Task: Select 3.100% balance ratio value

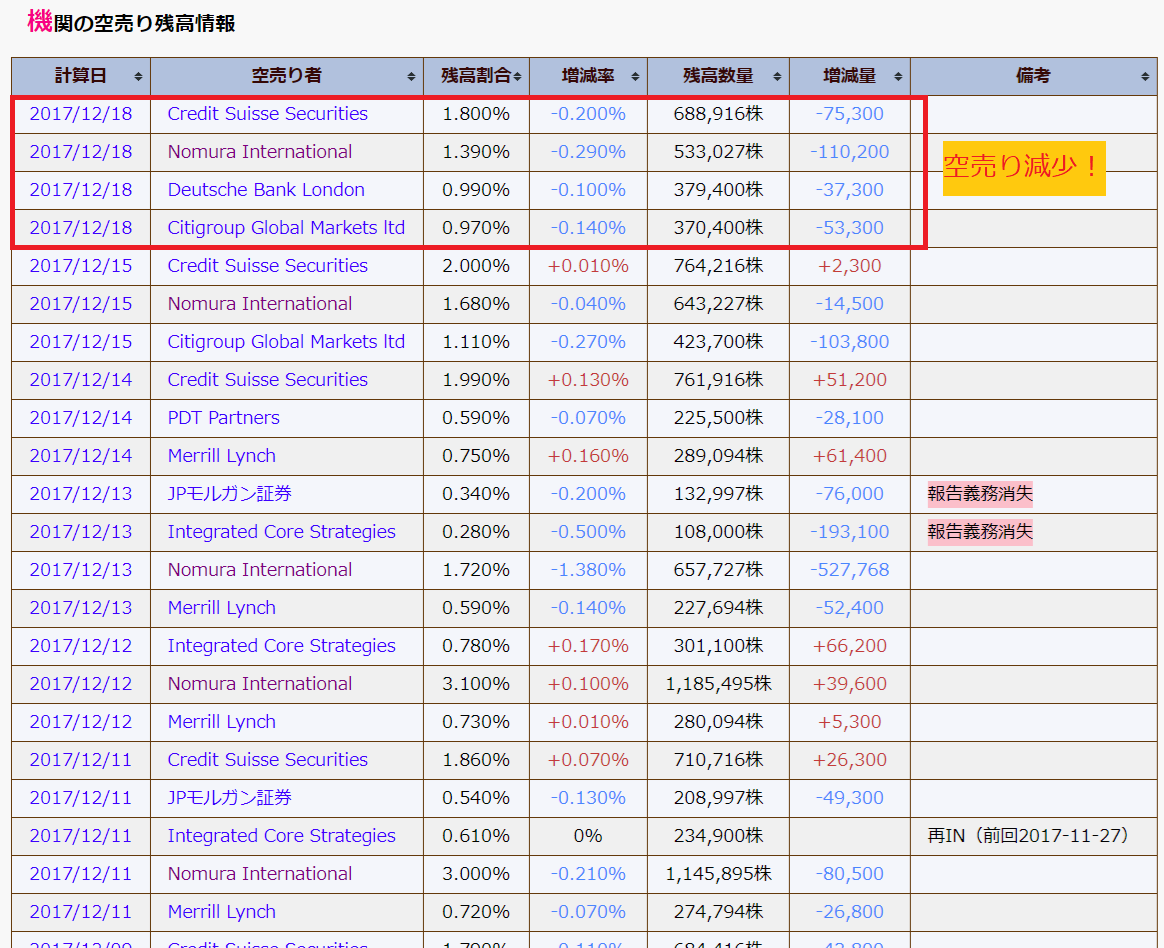Action: click(476, 684)
